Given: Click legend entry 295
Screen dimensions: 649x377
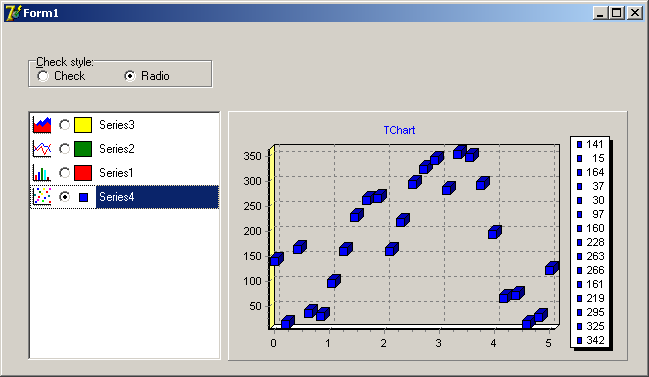Looking at the screenshot, I should point(590,312).
